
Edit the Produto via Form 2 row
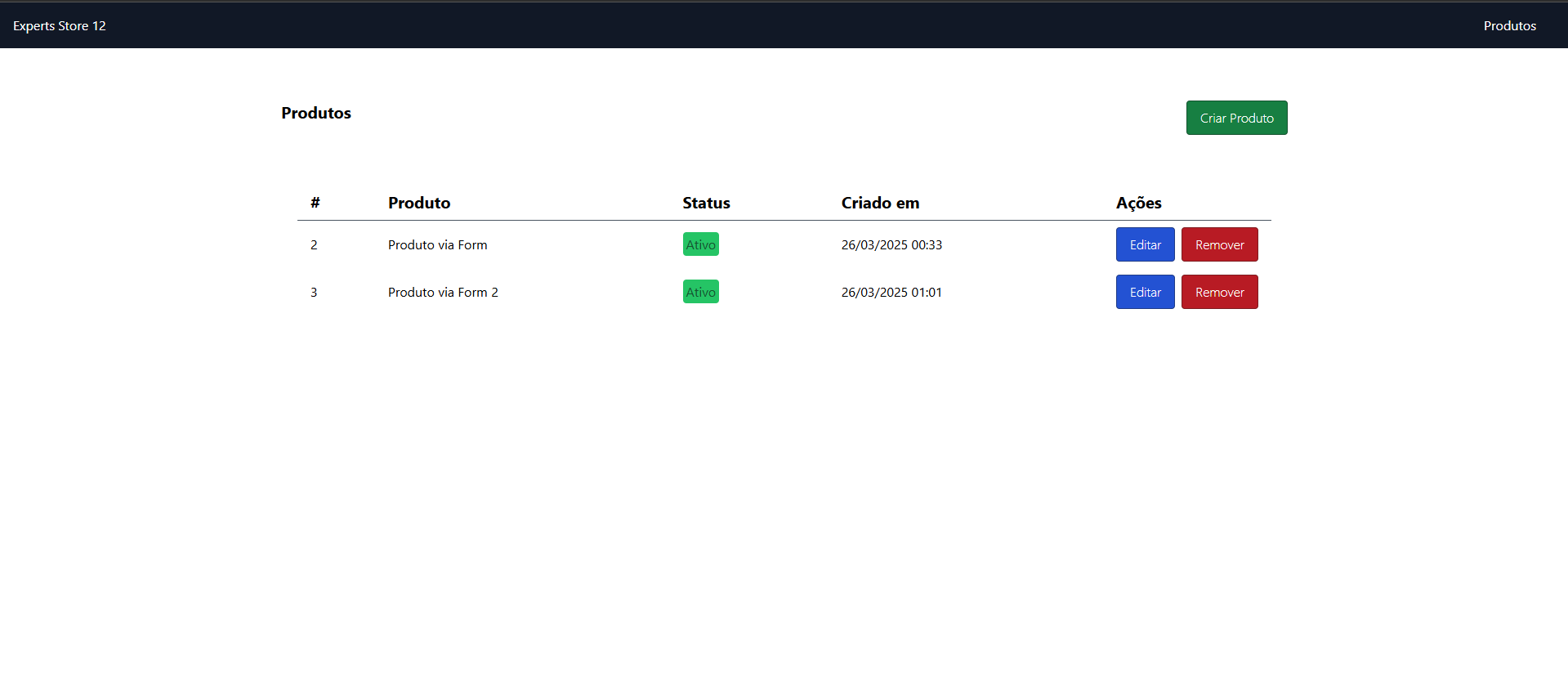1145,292
